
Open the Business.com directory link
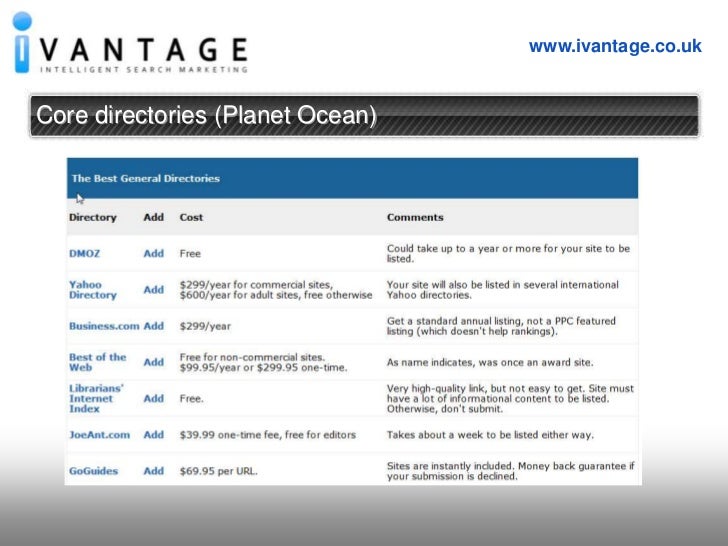104,326
